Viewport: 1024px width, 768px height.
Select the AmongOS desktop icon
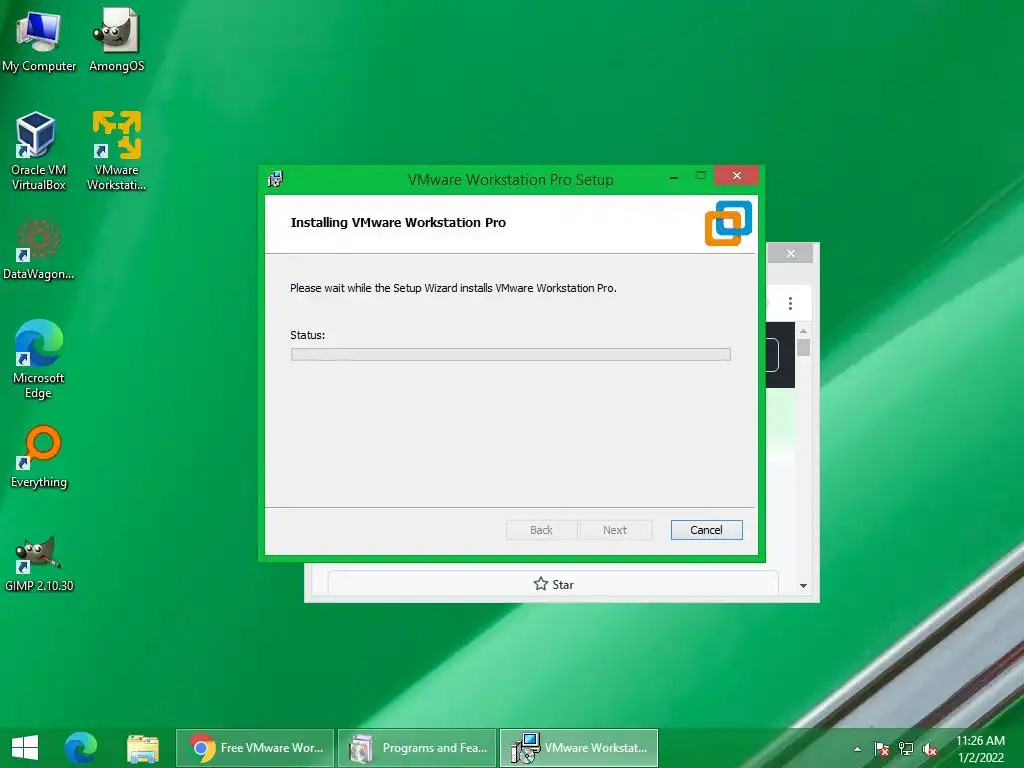click(x=116, y=40)
